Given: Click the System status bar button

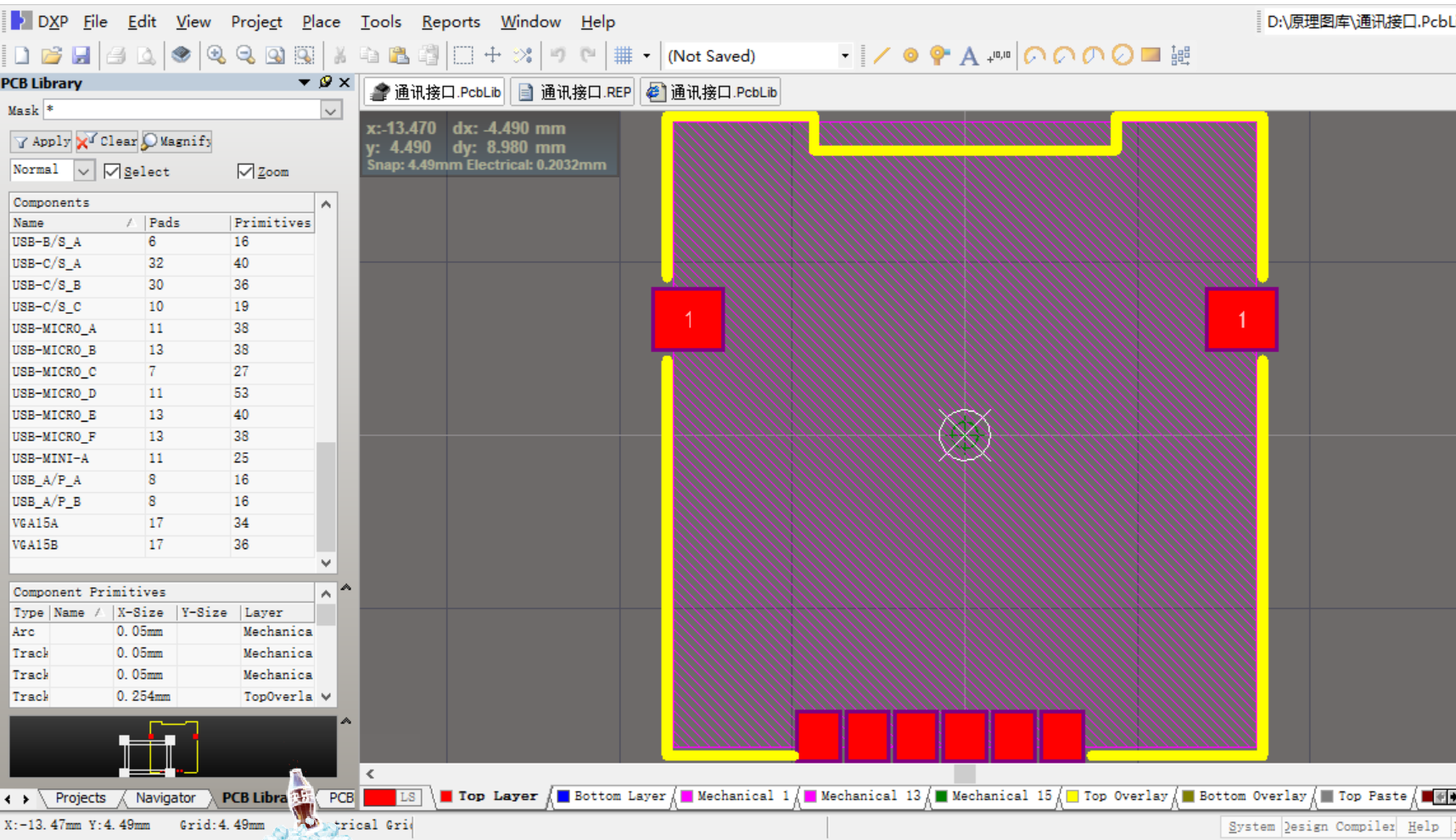Looking at the screenshot, I should tap(1252, 826).
